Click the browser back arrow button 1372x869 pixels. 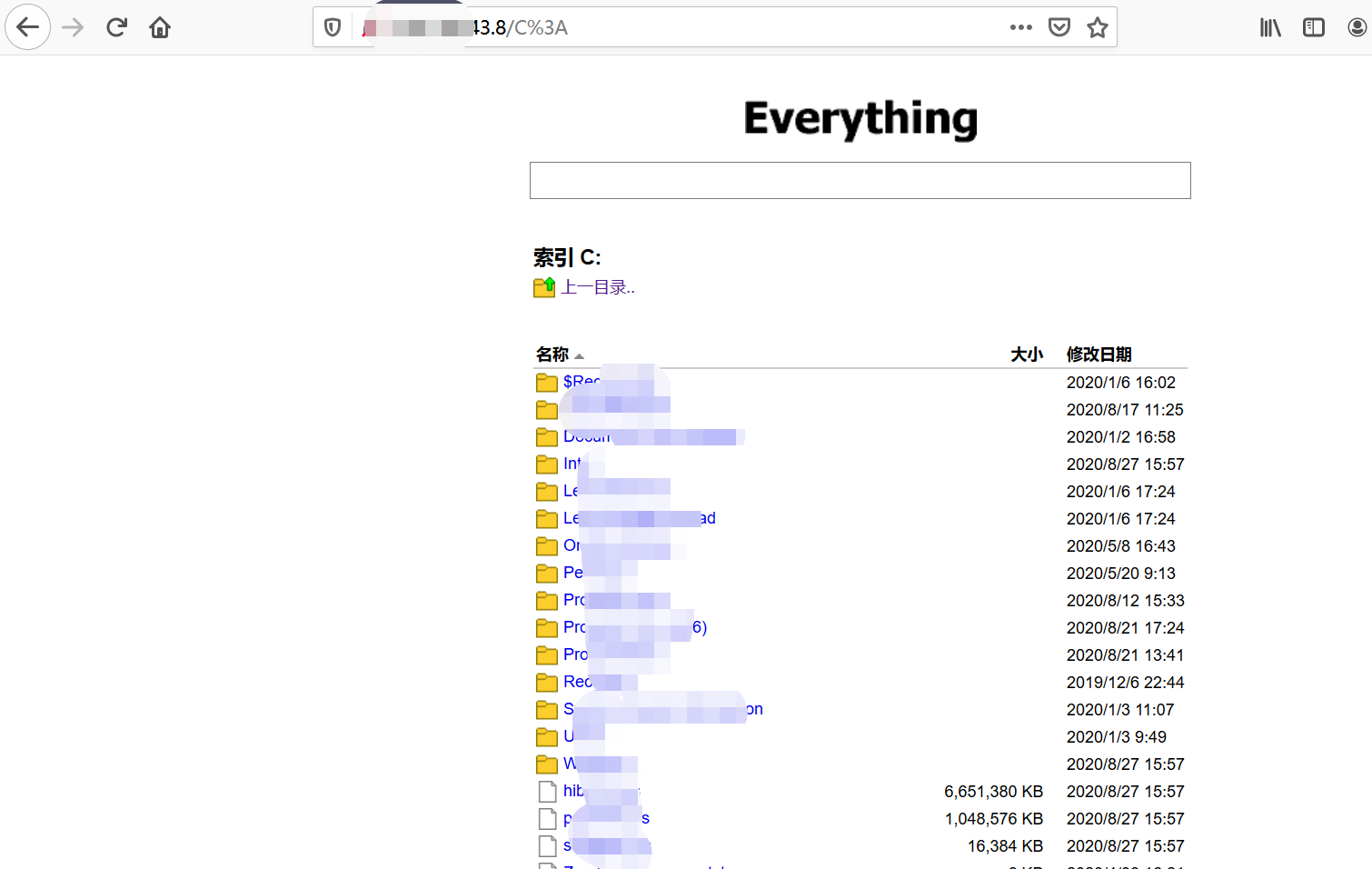tap(28, 27)
